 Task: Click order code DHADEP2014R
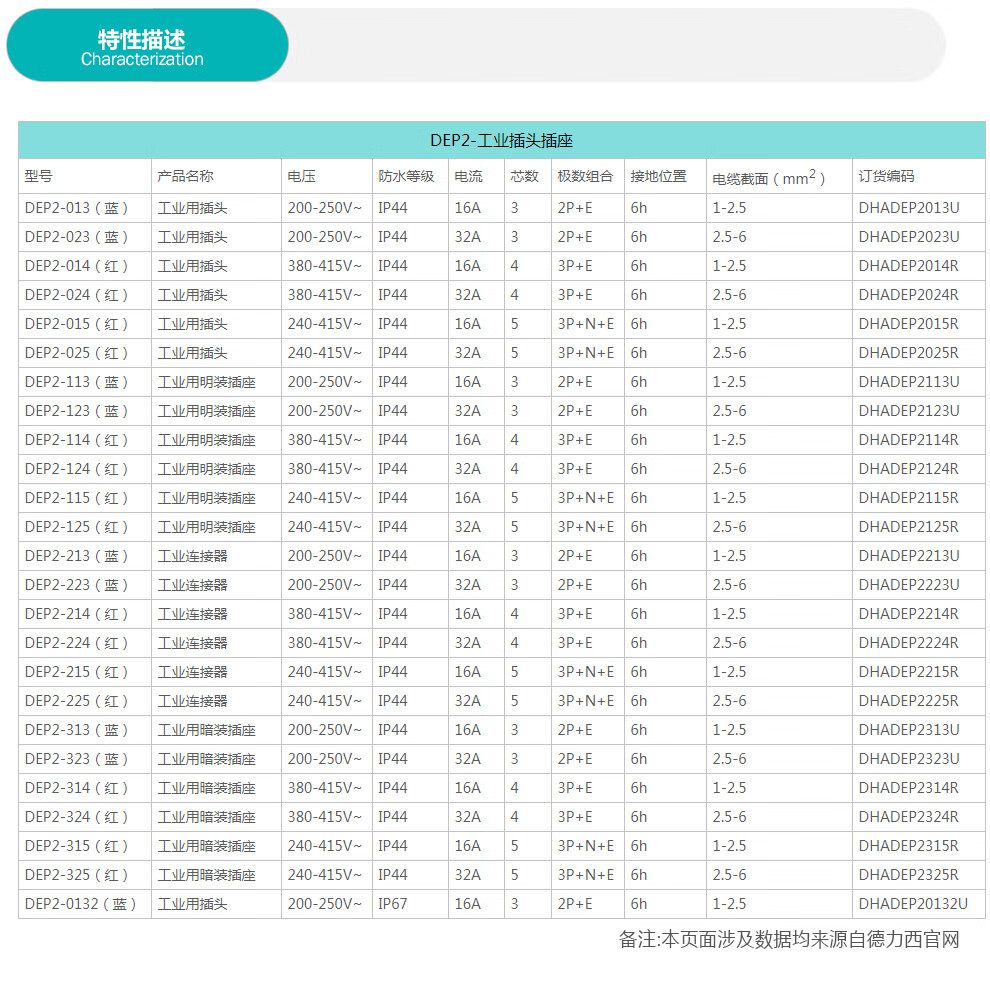[909, 266]
